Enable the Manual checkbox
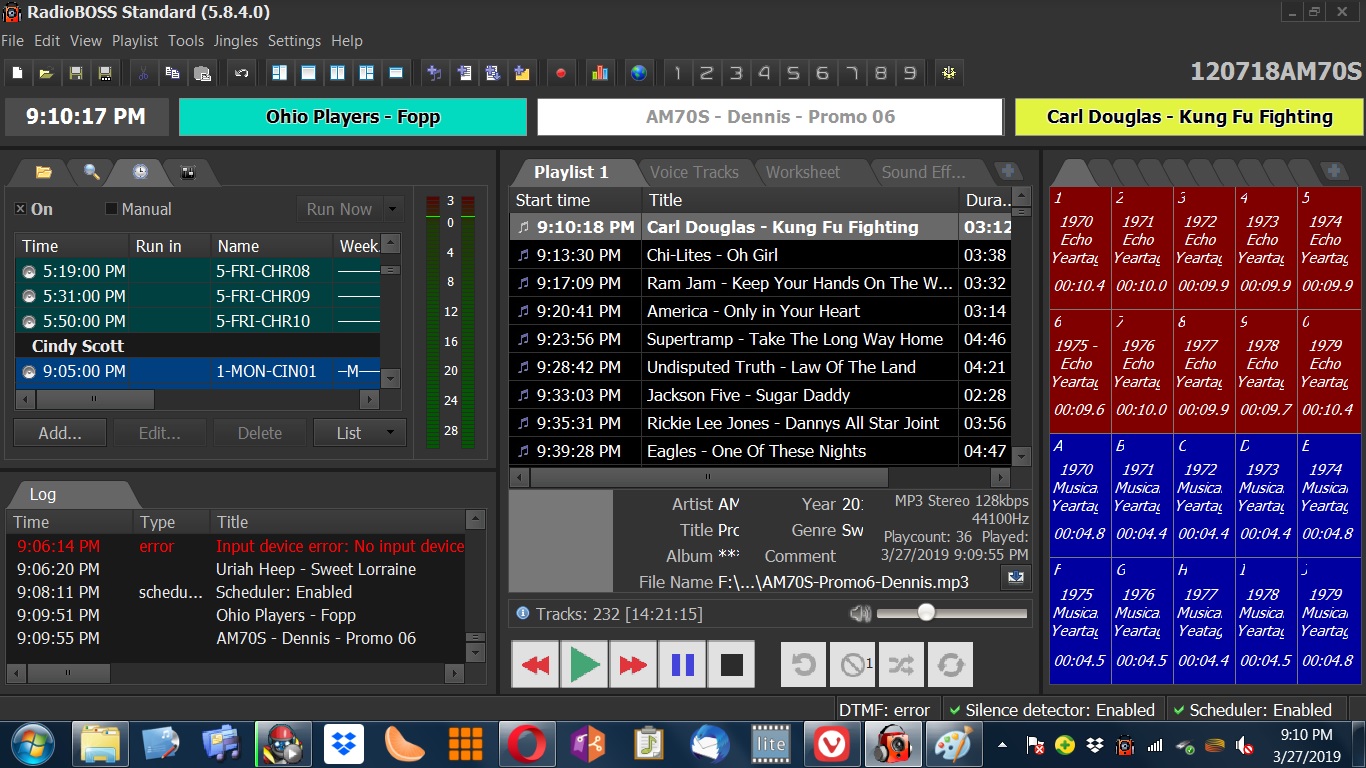 111,209
